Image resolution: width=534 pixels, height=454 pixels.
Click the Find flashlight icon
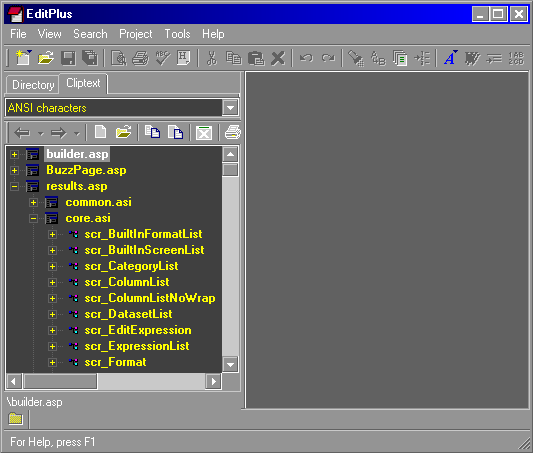coord(356,58)
